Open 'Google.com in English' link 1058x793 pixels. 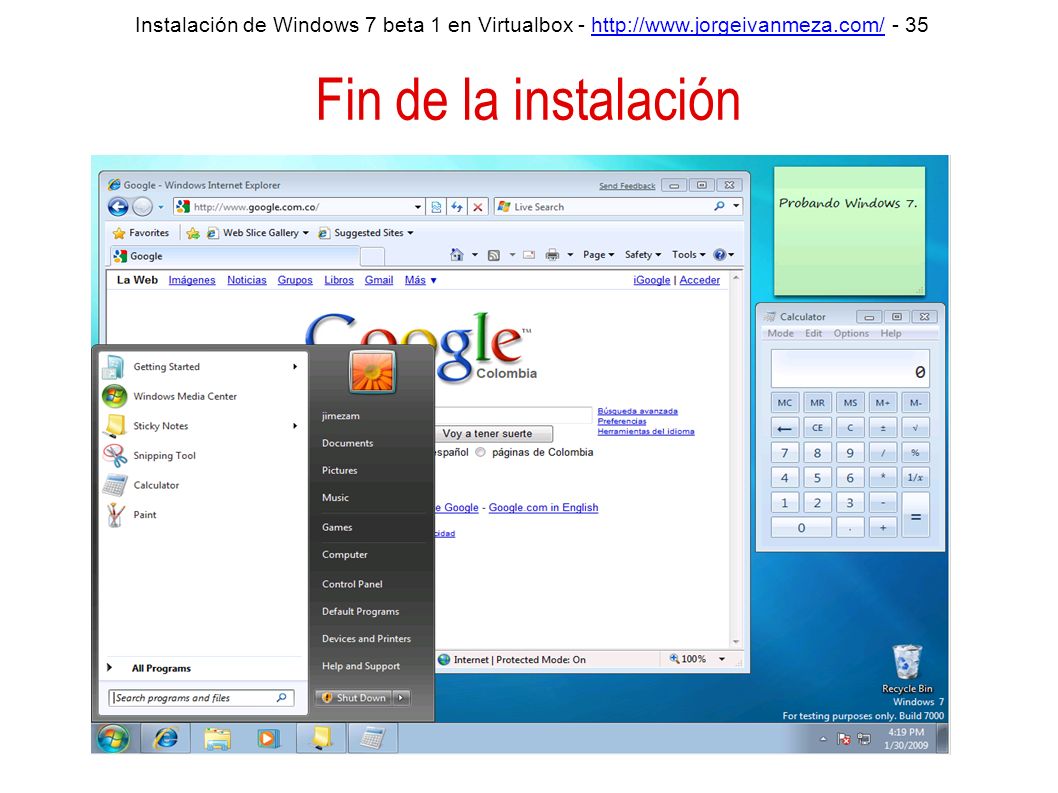[543, 508]
